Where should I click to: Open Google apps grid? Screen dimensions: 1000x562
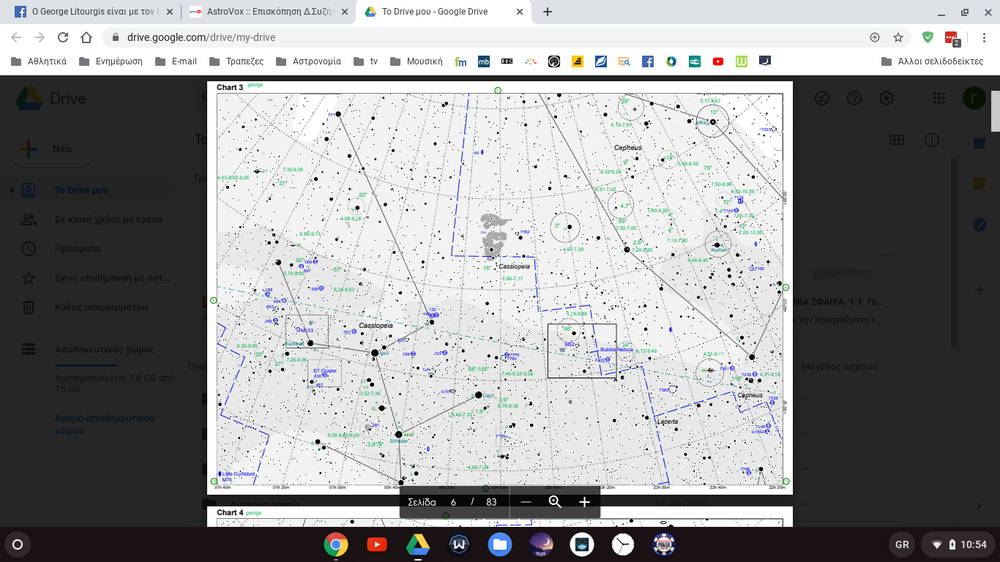939,98
